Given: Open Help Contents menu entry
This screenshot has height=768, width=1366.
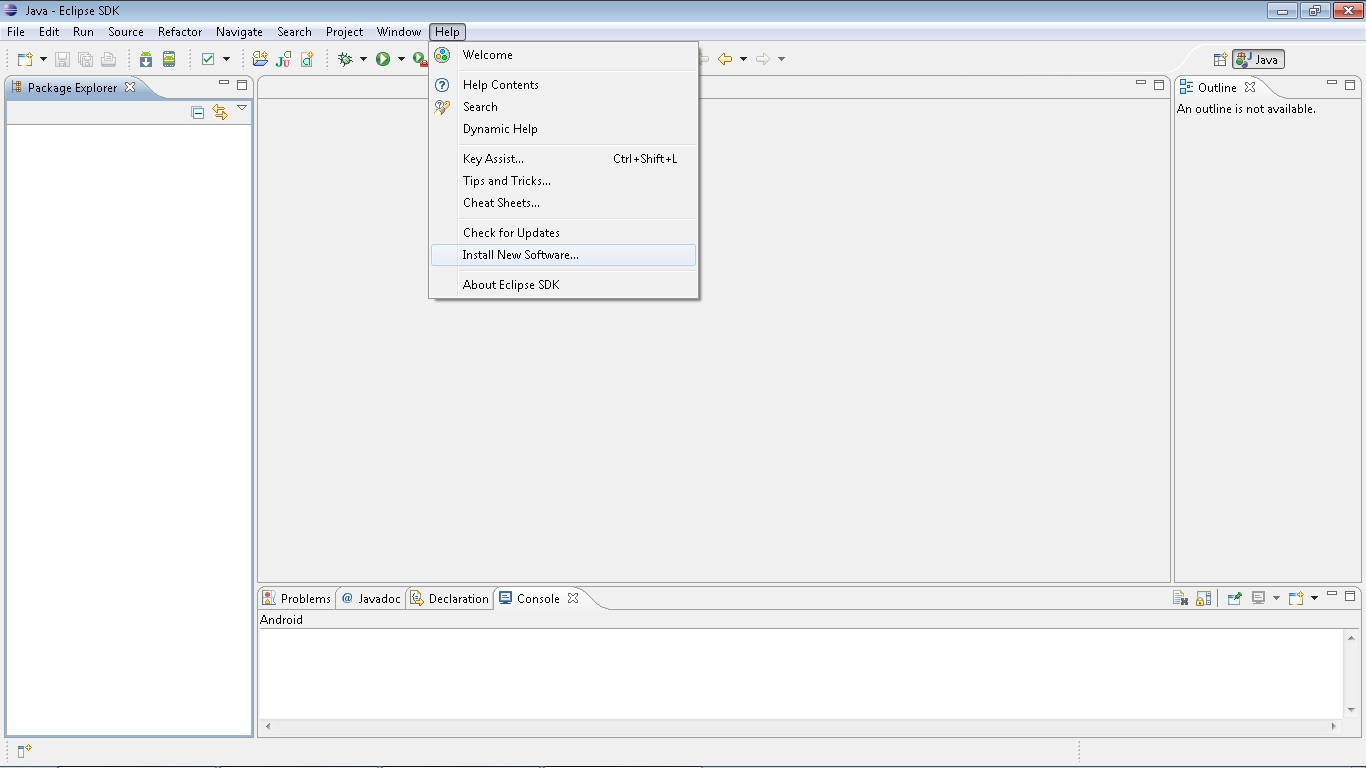Looking at the screenshot, I should tap(563, 85).
